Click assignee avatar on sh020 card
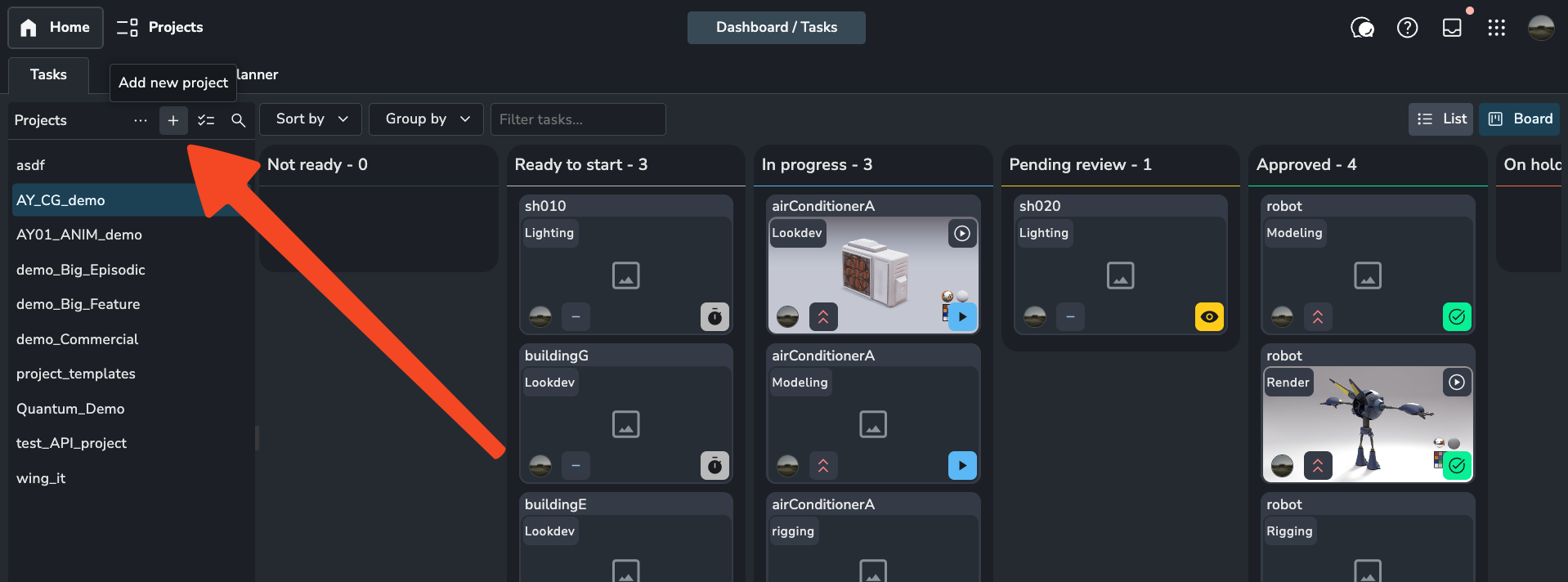 [x=1035, y=316]
